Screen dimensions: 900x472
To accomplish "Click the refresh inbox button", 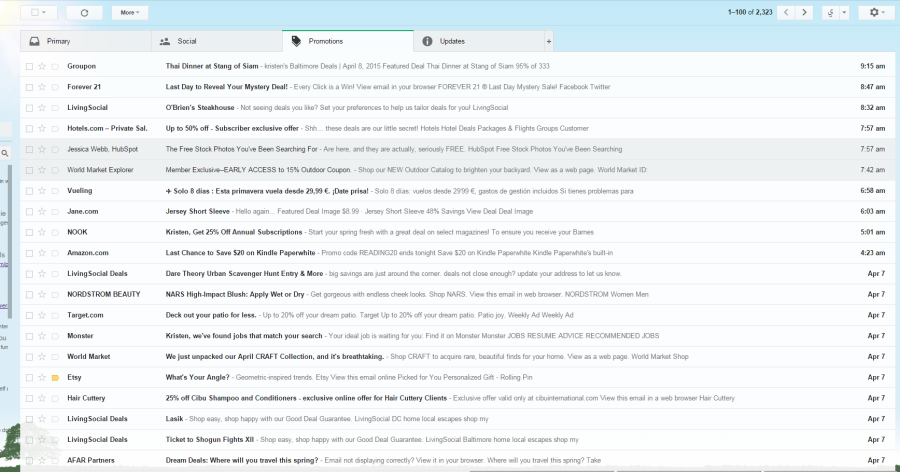I will [84, 13].
